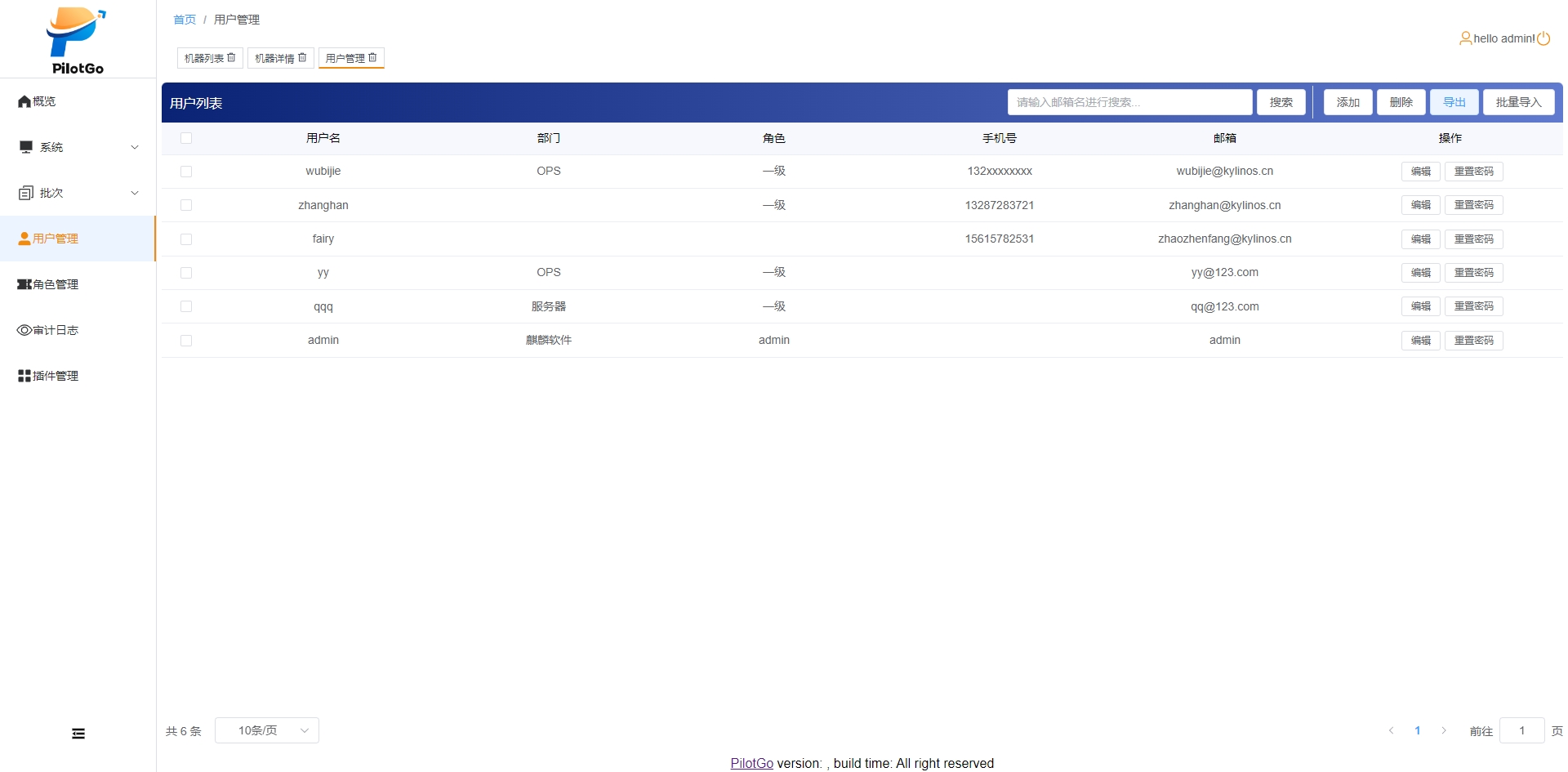Close the 机器列表 tab via trash icon
The image size is (1568, 772).
pyautogui.click(x=231, y=57)
